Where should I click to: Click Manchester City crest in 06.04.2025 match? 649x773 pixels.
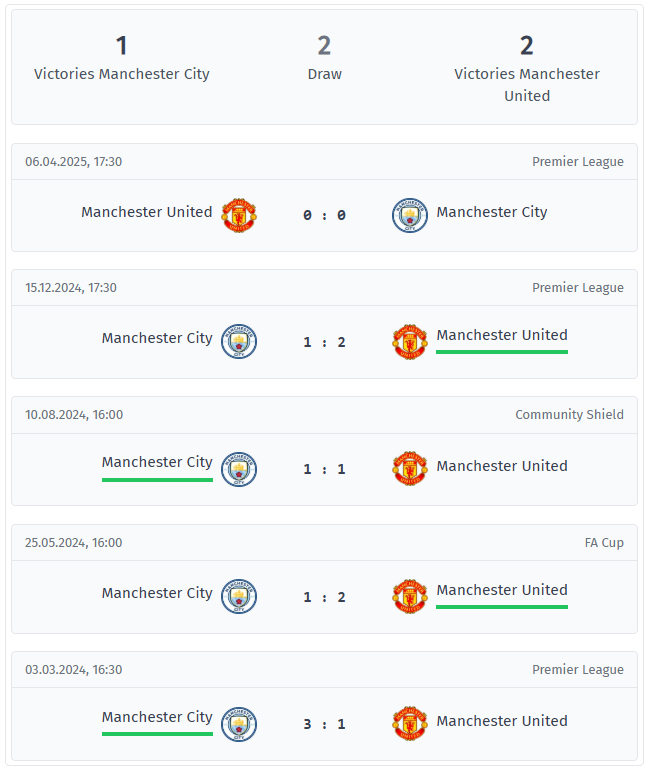coord(410,215)
